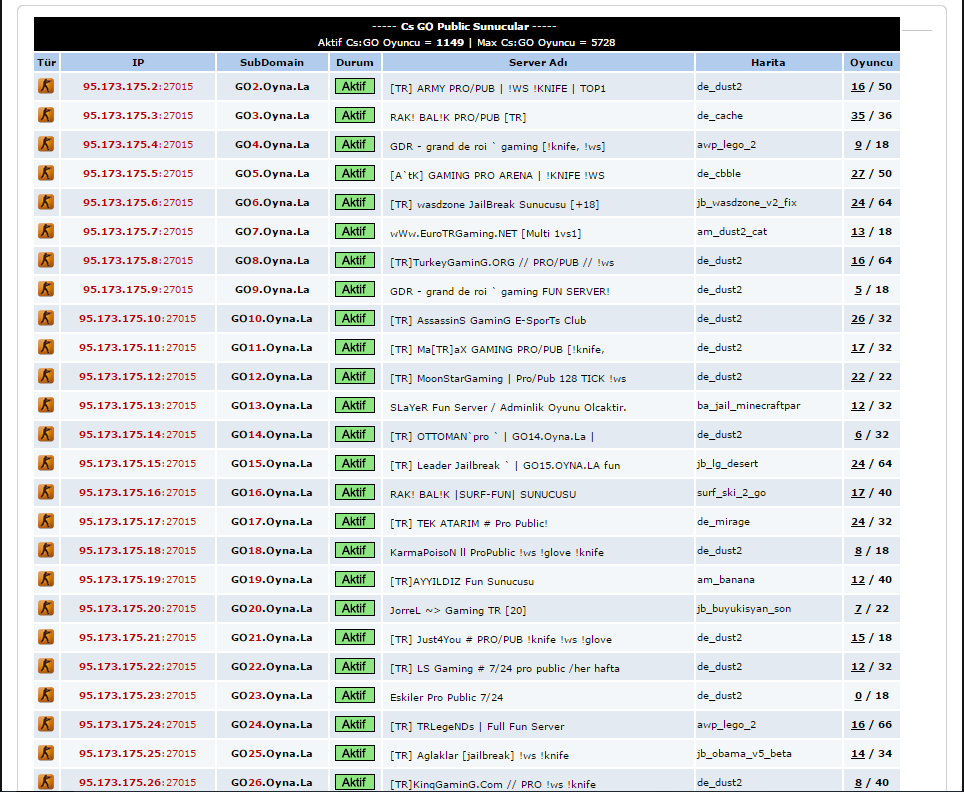Click the Oyuncu column header
The height and width of the screenshot is (792, 964).
[x=871, y=62]
